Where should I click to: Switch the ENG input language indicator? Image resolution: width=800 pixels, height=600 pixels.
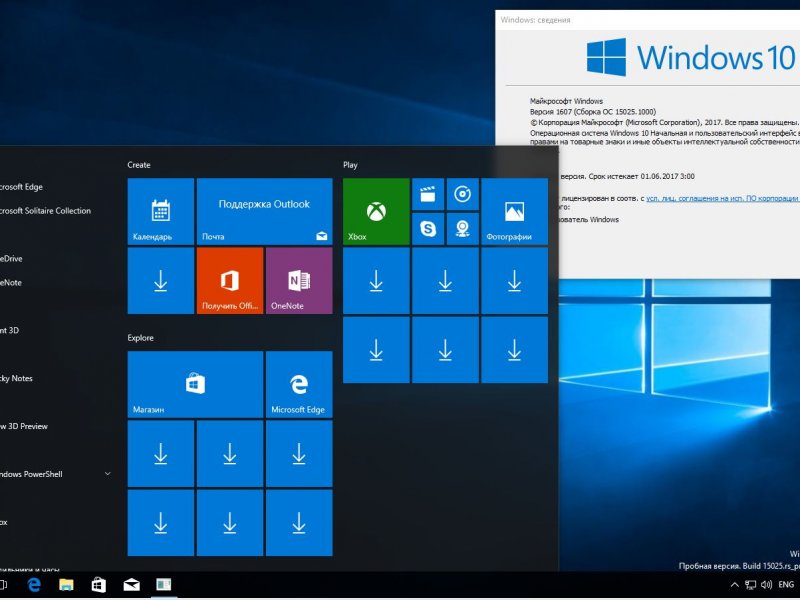click(786, 585)
